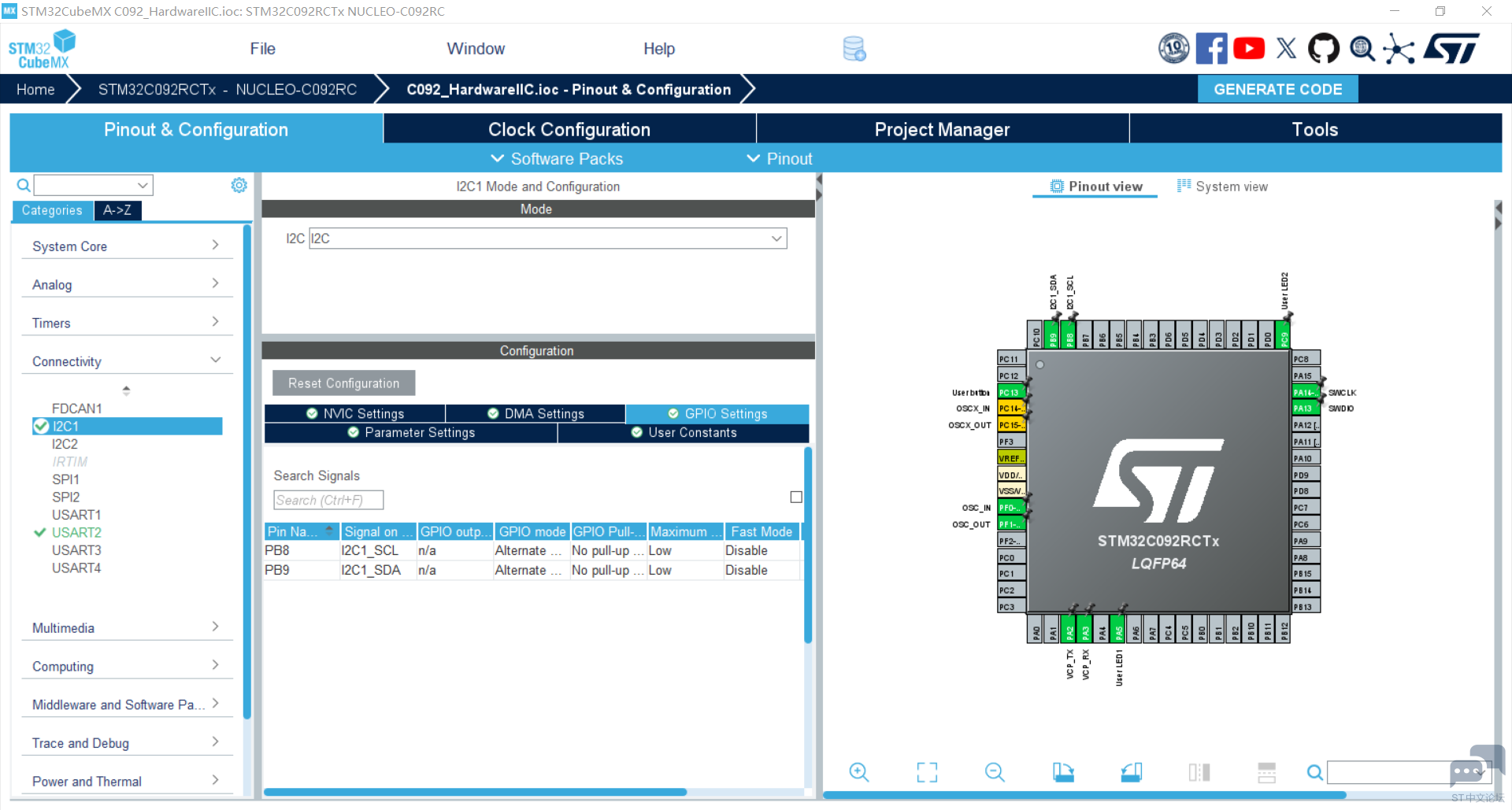Screen dimensions: 1512x810
Task: Click the category search magnifier icon
Action: point(24,186)
